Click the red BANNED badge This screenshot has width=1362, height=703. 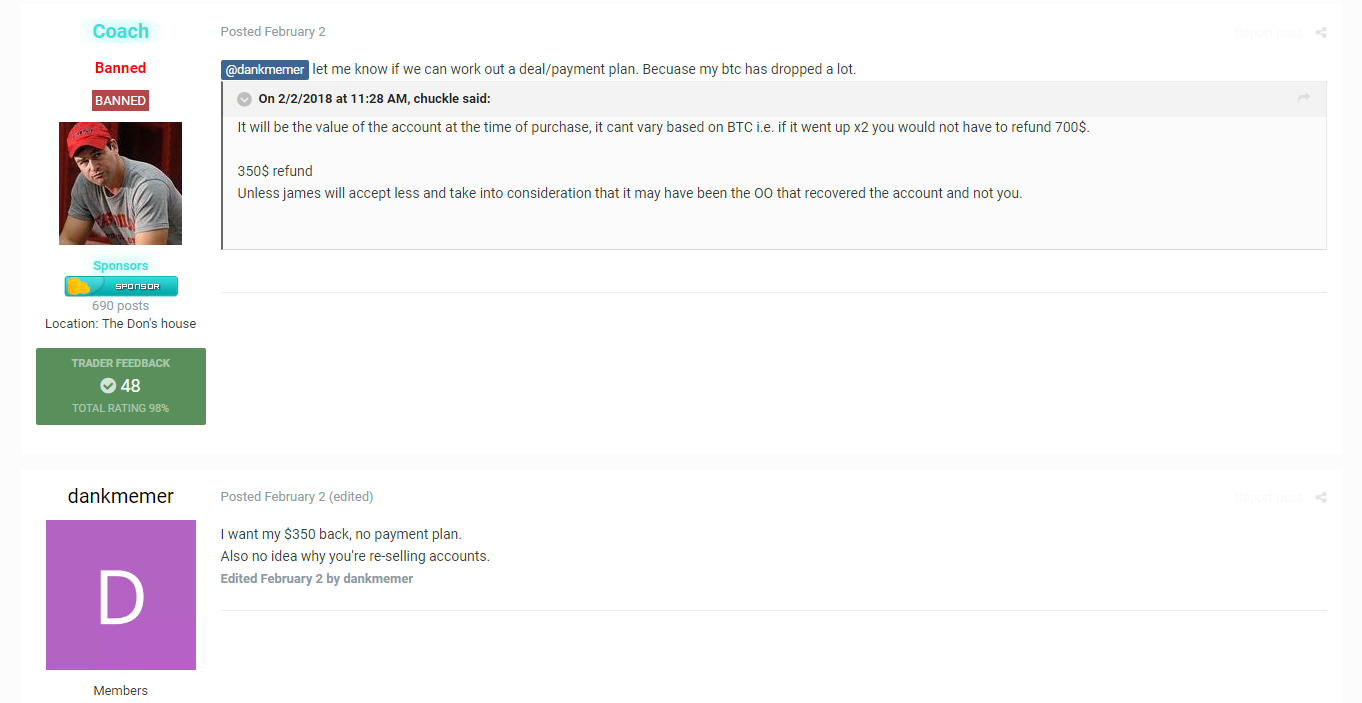pyautogui.click(x=120, y=100)
